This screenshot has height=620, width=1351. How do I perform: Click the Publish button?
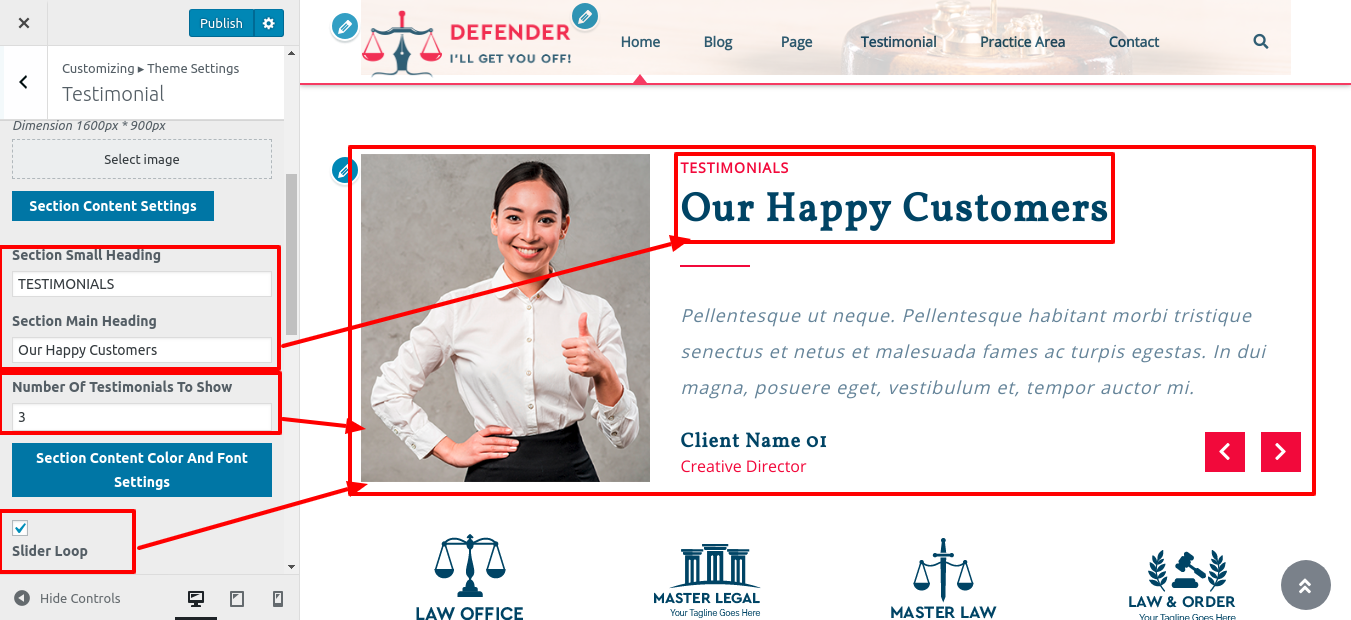(x=221, y=23)
